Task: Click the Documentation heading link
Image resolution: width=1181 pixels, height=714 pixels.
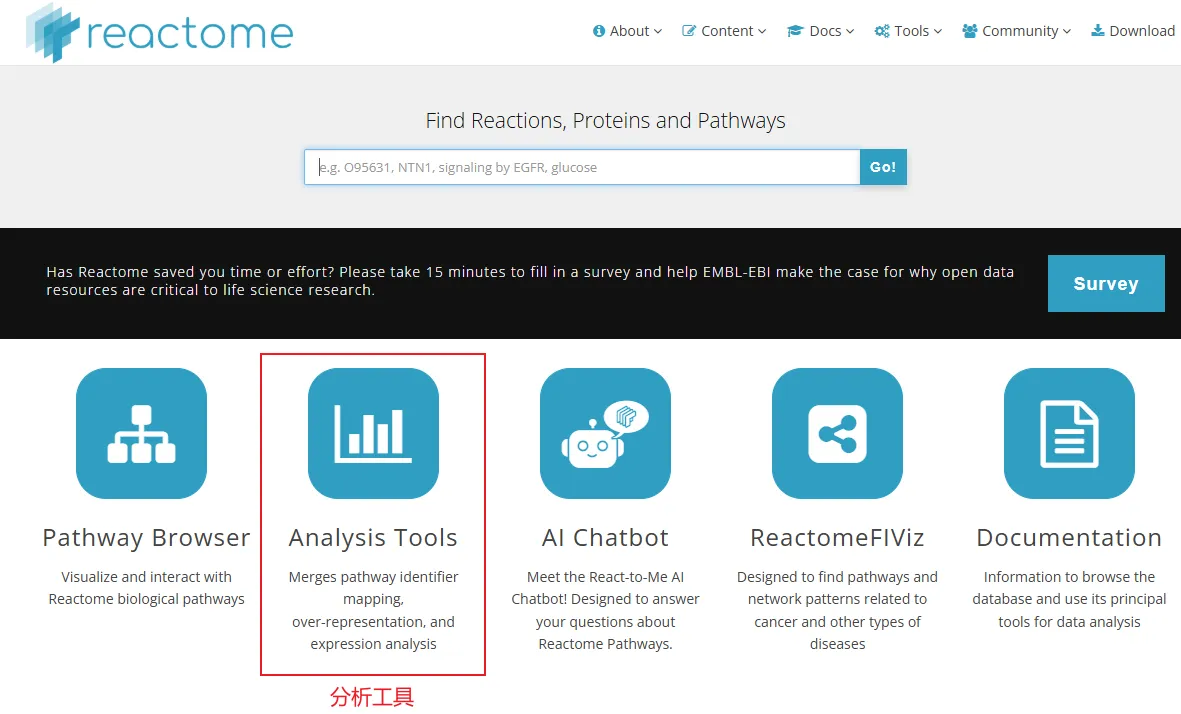Action: (x=1069, y=538)
